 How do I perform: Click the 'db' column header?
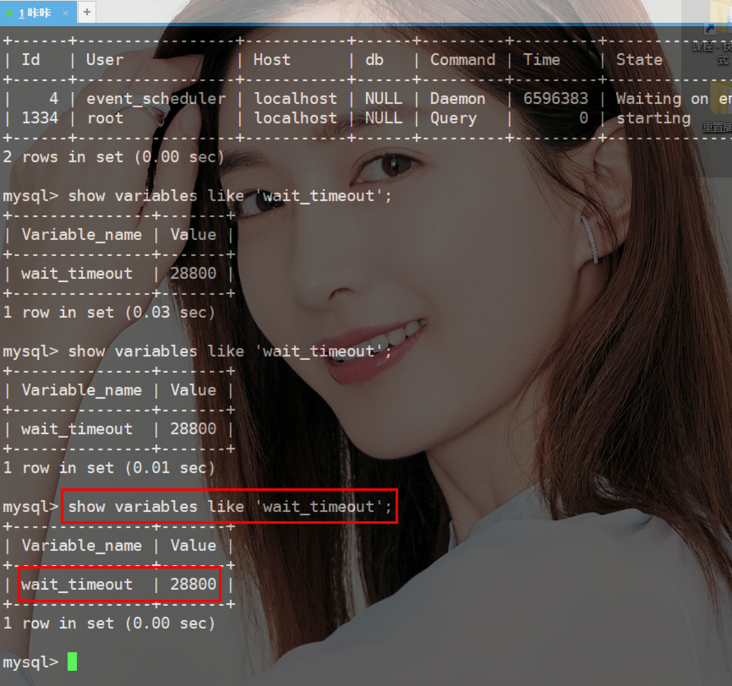(x=374, y=60)
